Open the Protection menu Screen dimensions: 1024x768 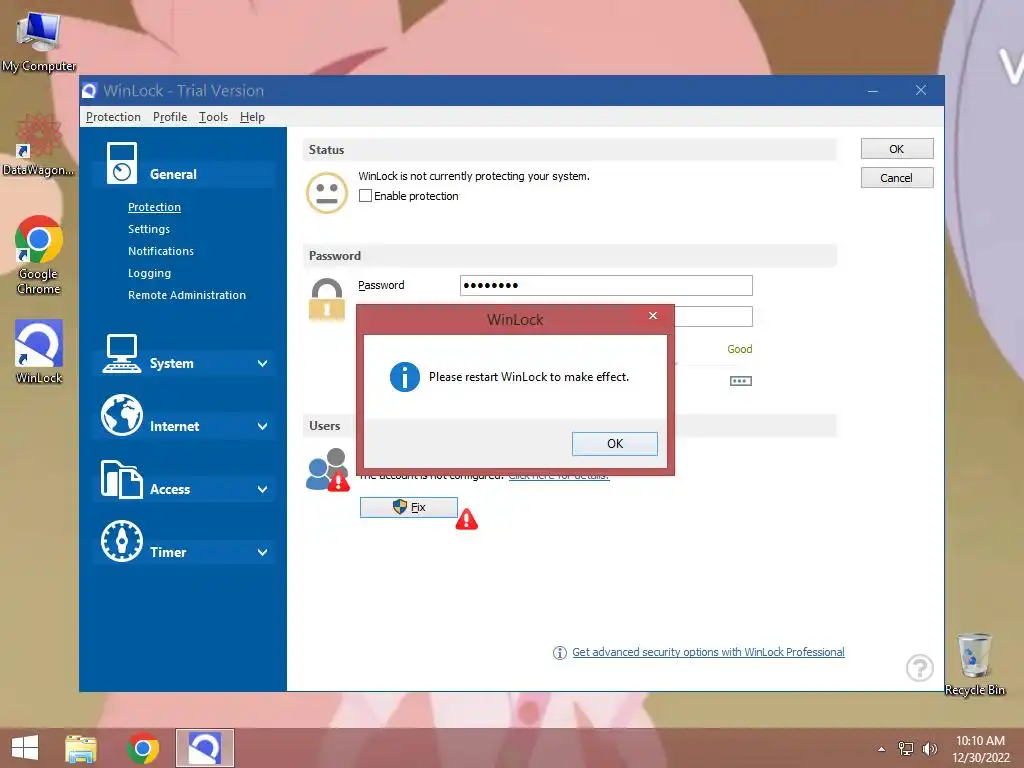pos(113,117)
